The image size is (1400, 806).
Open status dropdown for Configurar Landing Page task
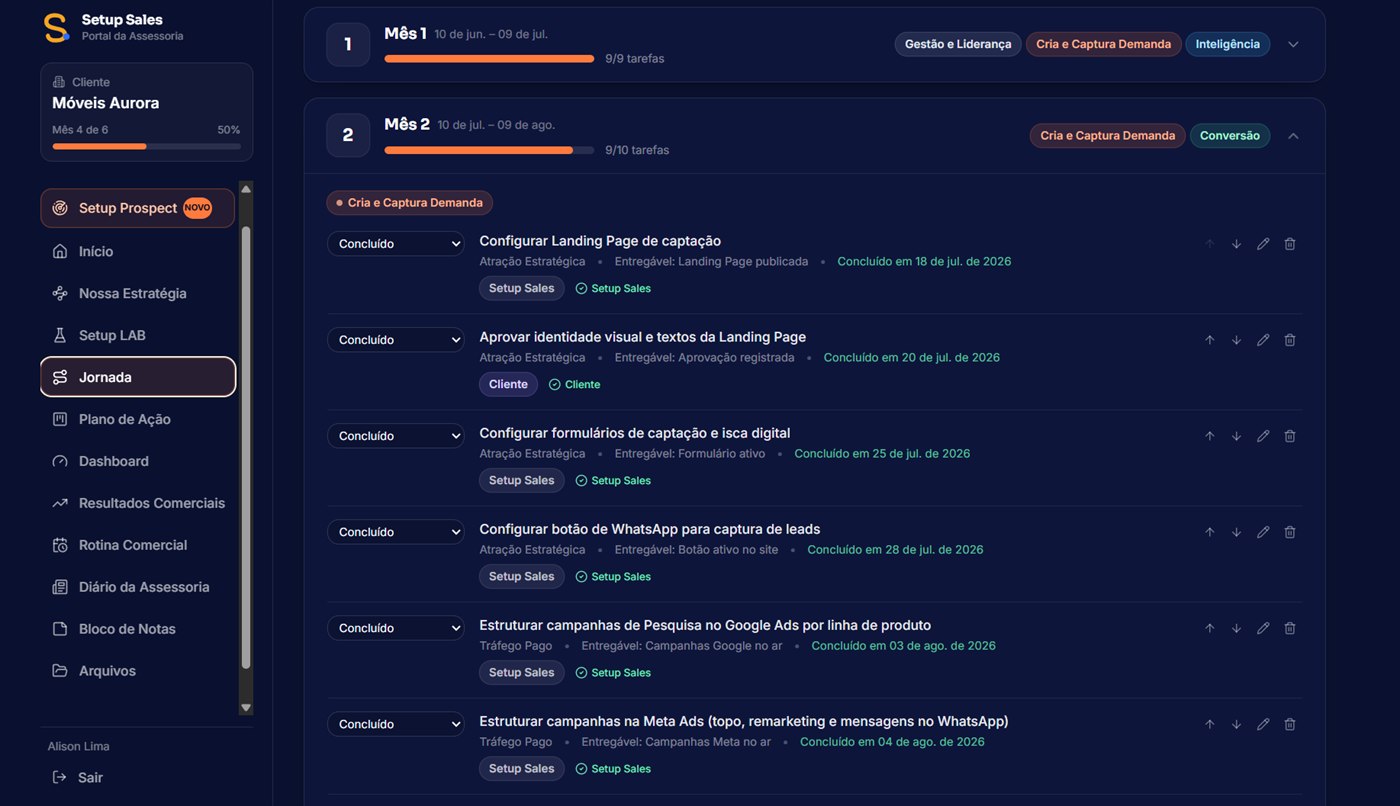(396, 244)
